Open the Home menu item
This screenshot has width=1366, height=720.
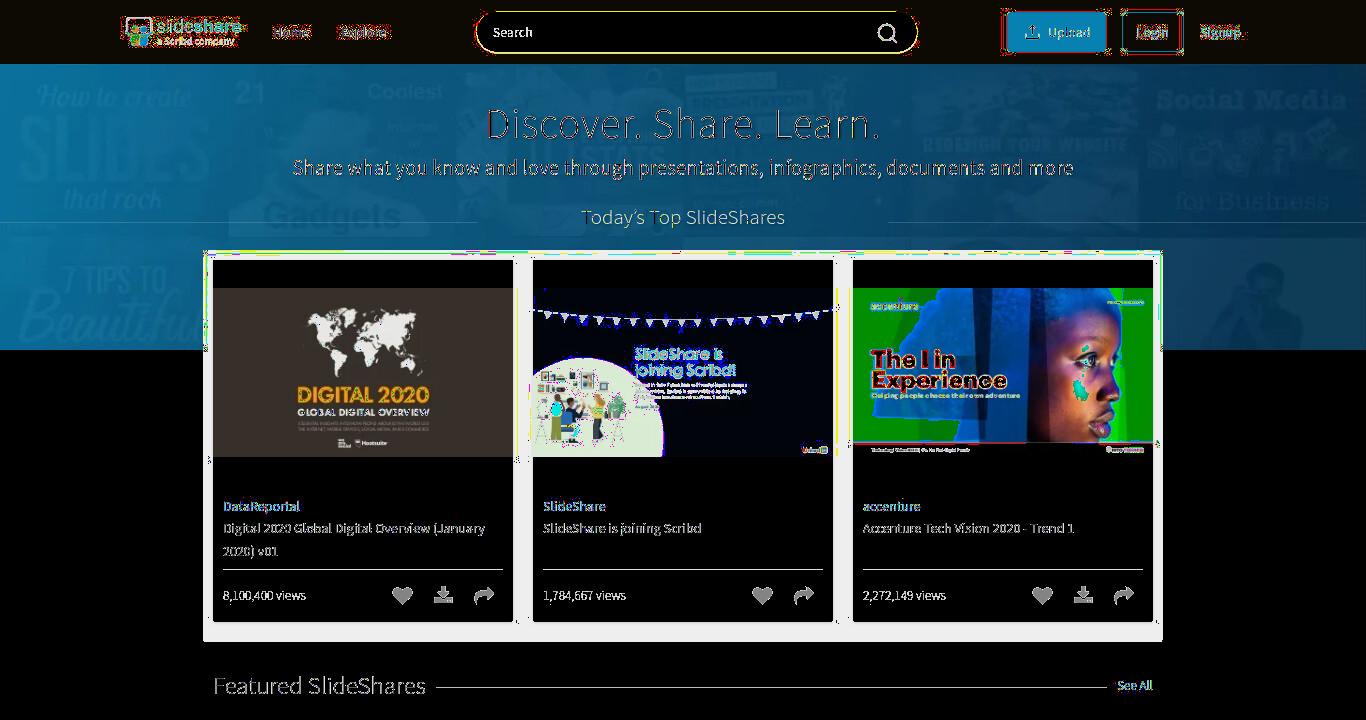pos(291,32)
